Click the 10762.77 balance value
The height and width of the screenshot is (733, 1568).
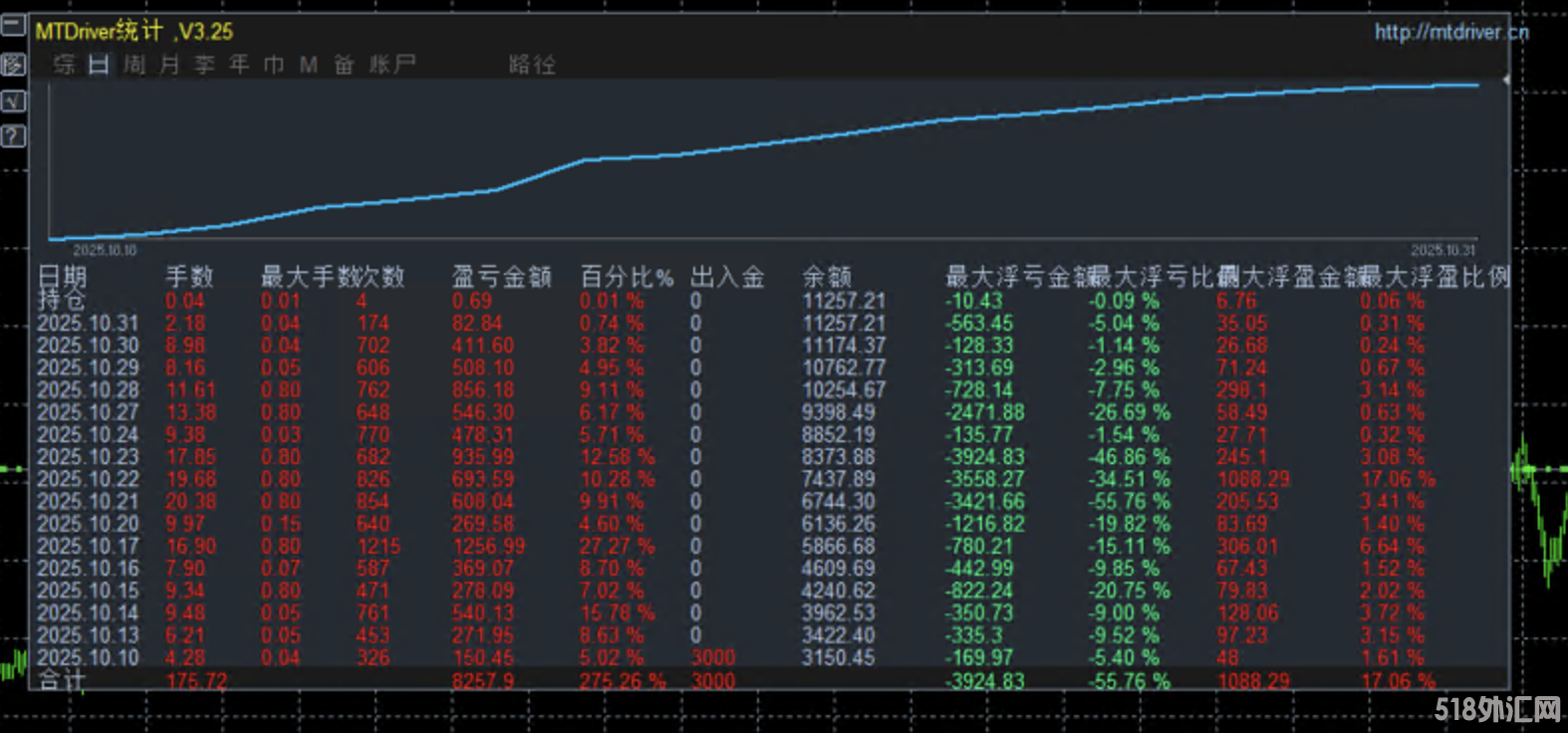click(844, 367)
